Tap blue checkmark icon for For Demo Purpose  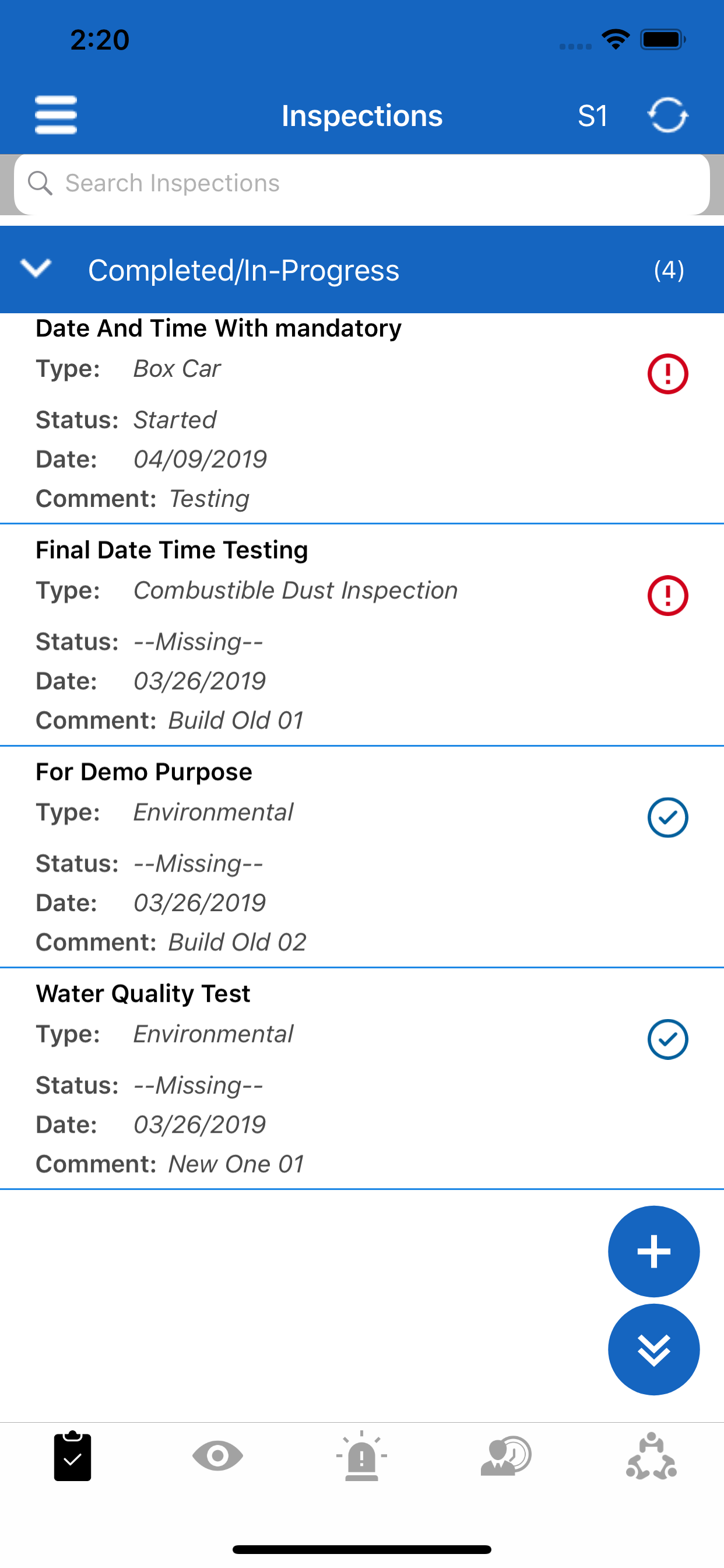[x=667, y=817]
